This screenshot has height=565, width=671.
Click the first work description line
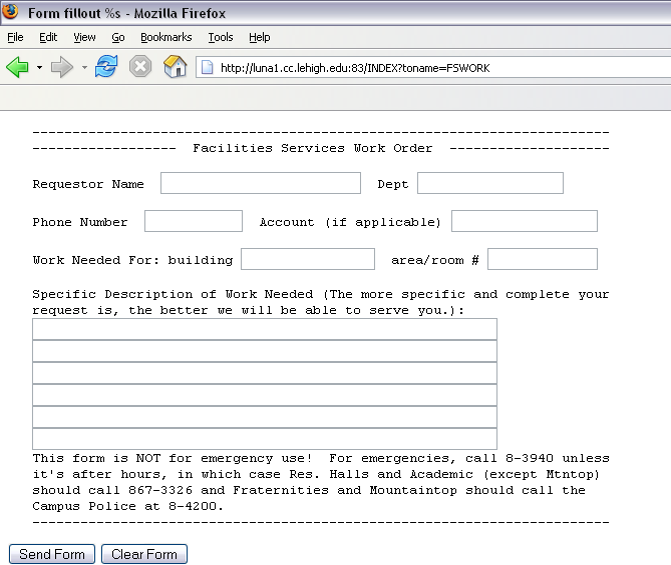click(264, 329)
